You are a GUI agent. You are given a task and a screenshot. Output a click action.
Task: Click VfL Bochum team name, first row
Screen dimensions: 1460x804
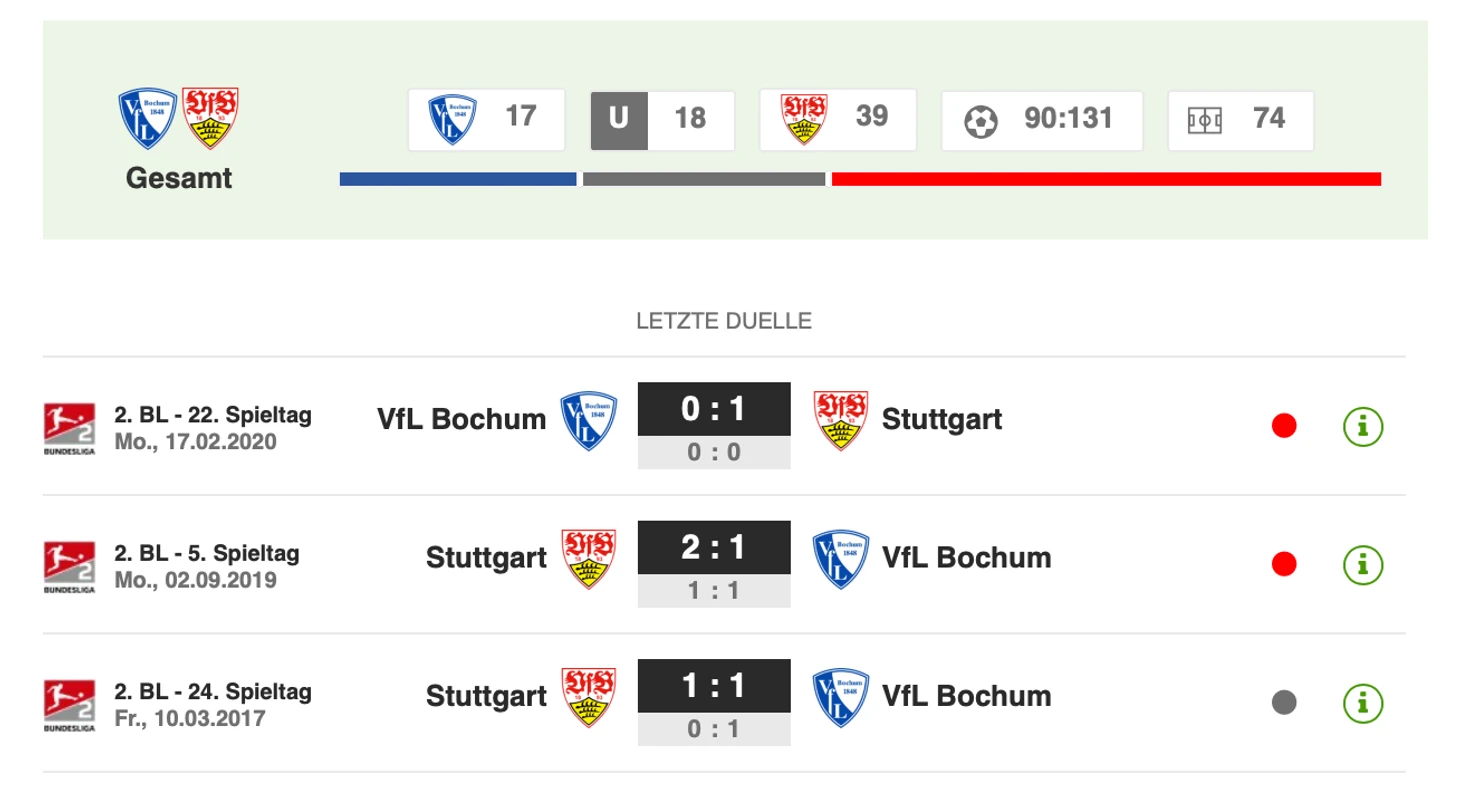pos(461,419)
